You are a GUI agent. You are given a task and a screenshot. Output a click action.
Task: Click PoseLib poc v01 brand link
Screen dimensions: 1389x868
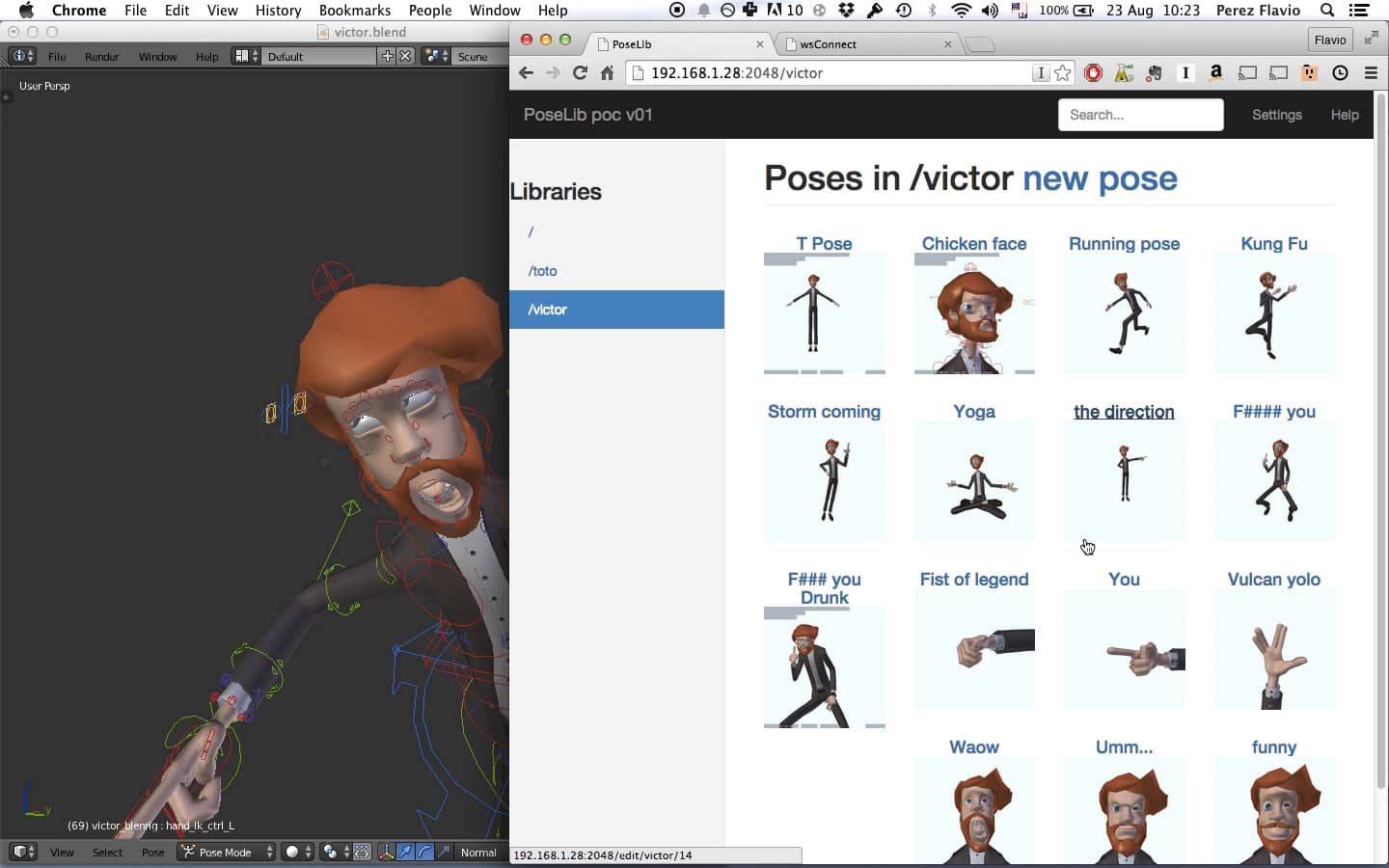point(587,115)
